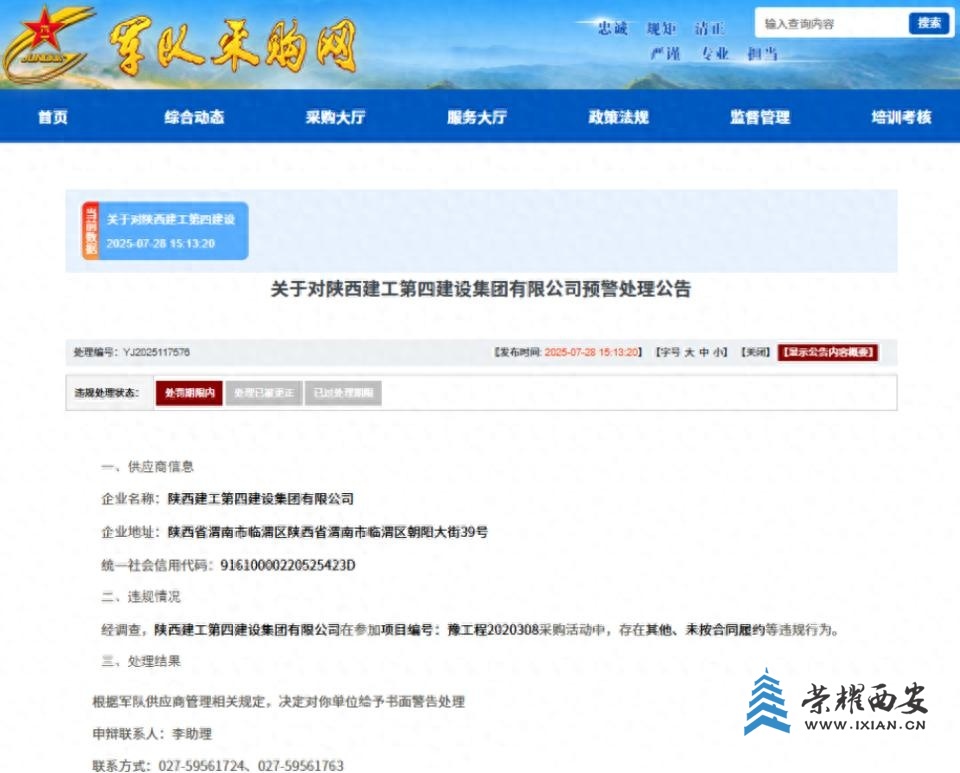960x773 pixels.
Task: Click the 关闭 close link
Action: [x=755, y=352]
